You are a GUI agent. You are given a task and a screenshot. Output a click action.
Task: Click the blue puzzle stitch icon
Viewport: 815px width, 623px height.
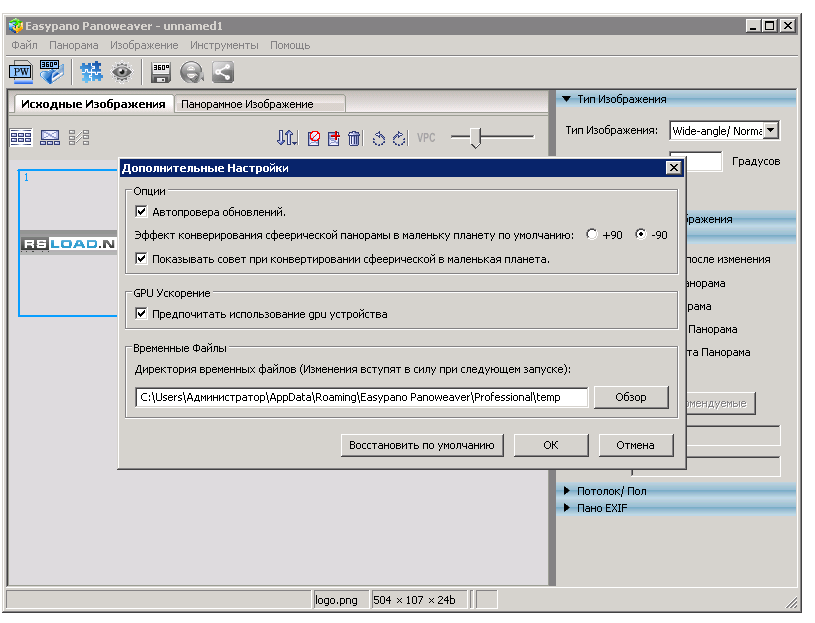click(x=91, y=72)
